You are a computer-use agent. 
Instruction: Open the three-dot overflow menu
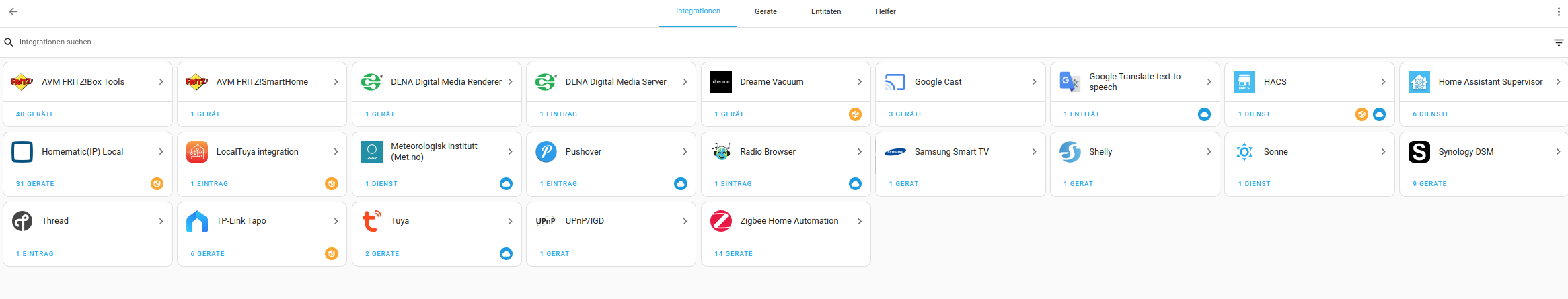[x=1558, y=11]
